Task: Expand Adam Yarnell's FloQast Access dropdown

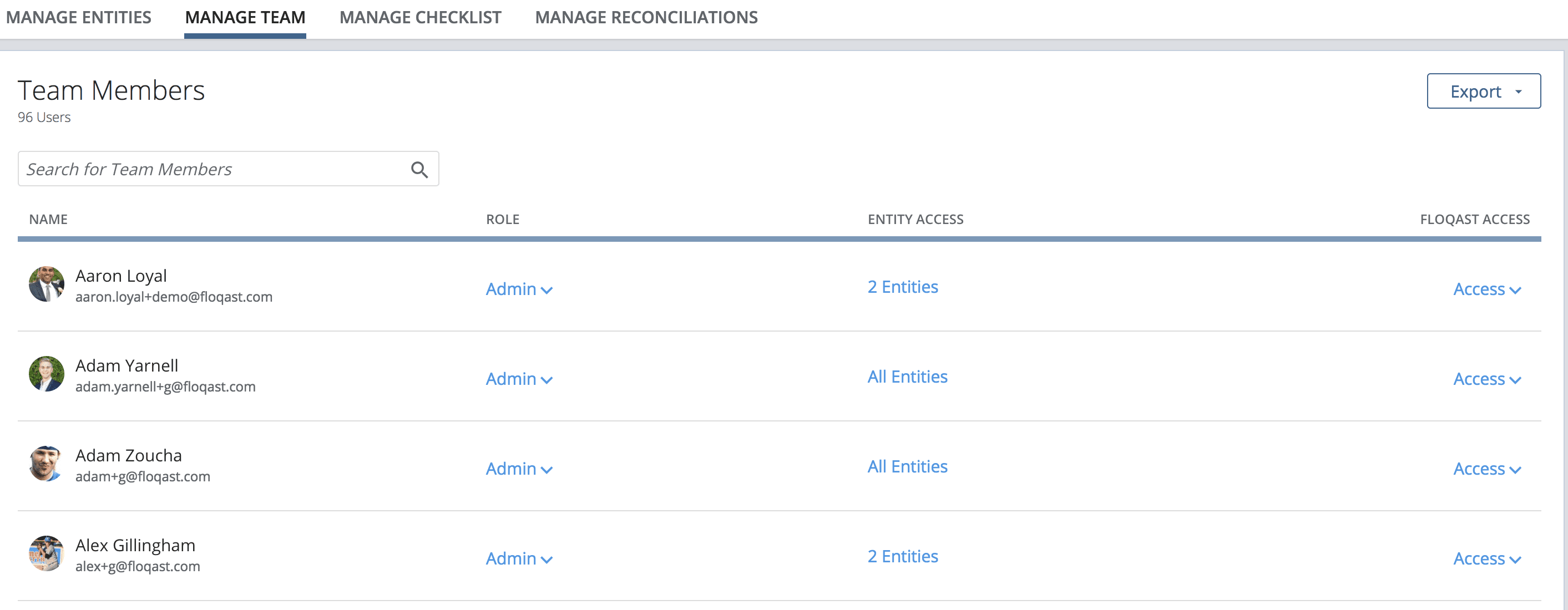Action: click(x=1487, y=379)
